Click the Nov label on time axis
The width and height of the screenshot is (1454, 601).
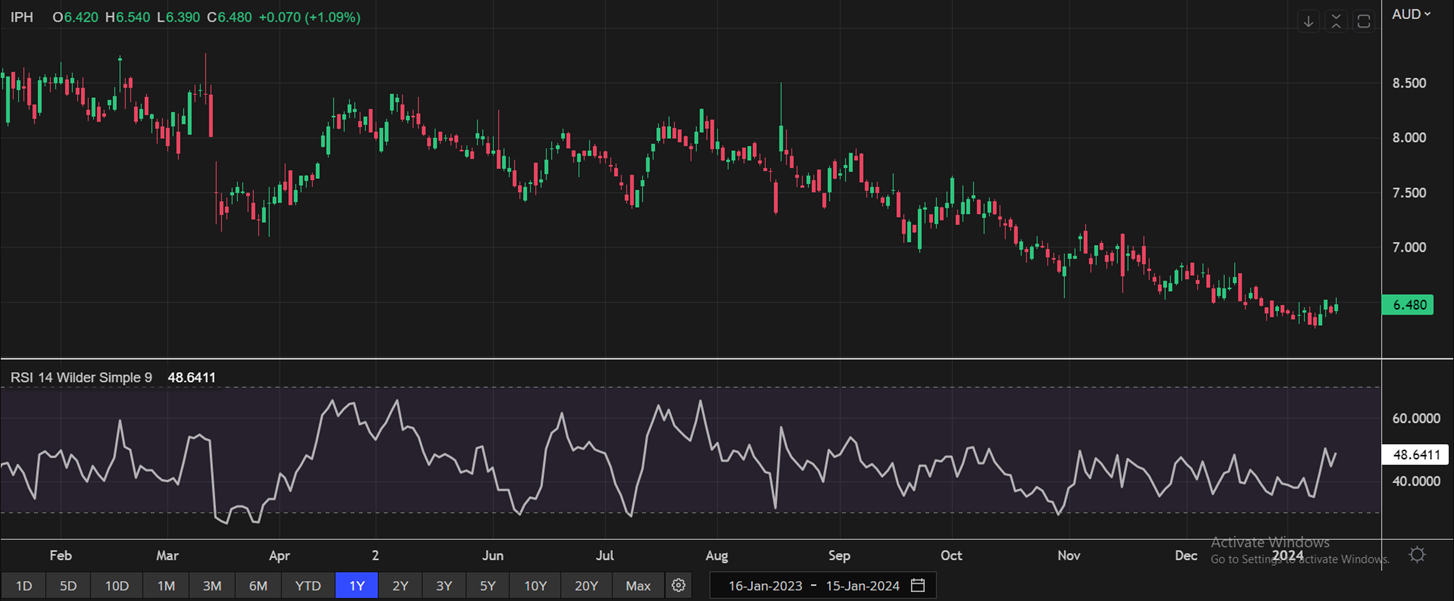coord(1070,555)
